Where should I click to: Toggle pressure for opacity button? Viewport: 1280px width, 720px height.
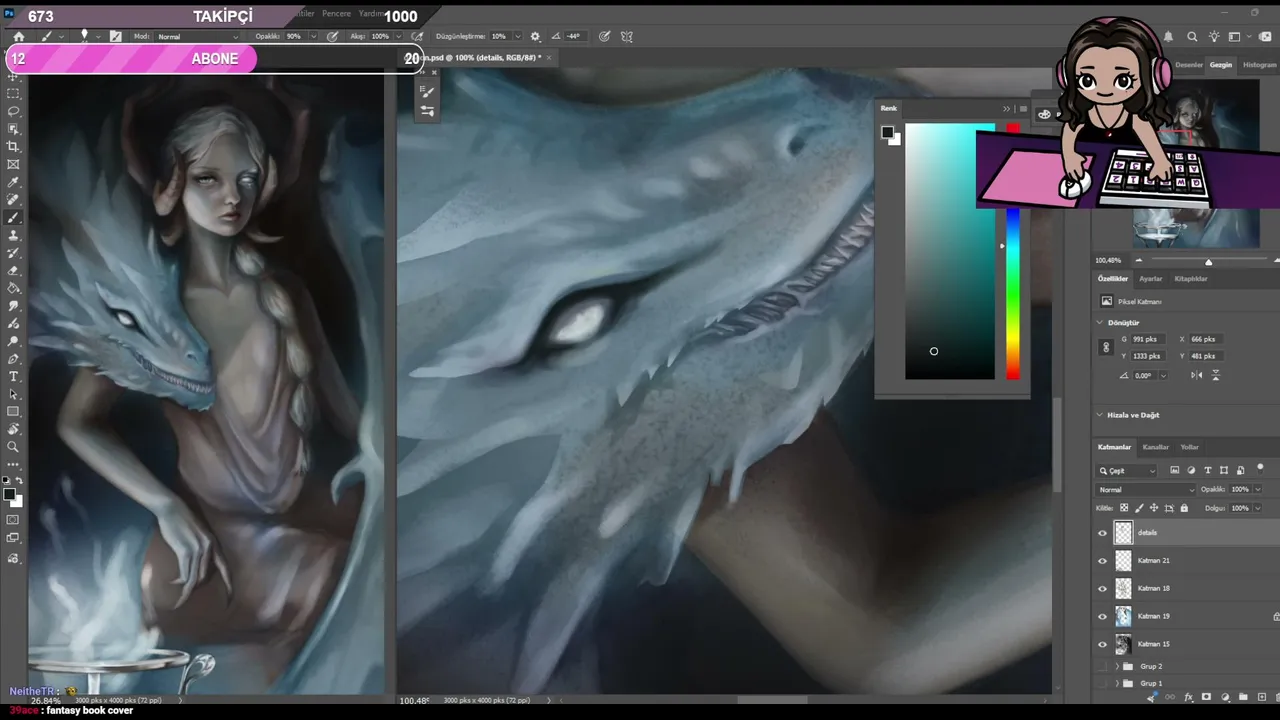[332, 37]
